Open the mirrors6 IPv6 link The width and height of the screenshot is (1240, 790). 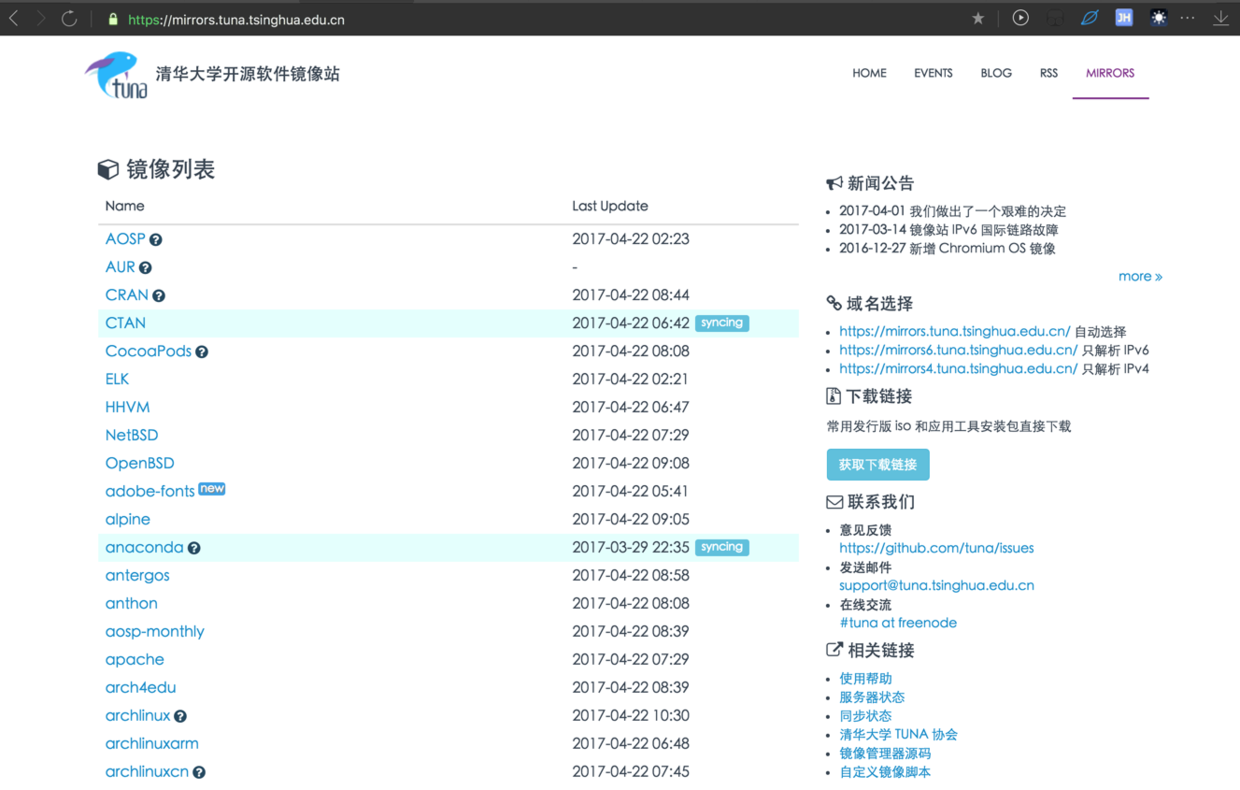[958, 350]
